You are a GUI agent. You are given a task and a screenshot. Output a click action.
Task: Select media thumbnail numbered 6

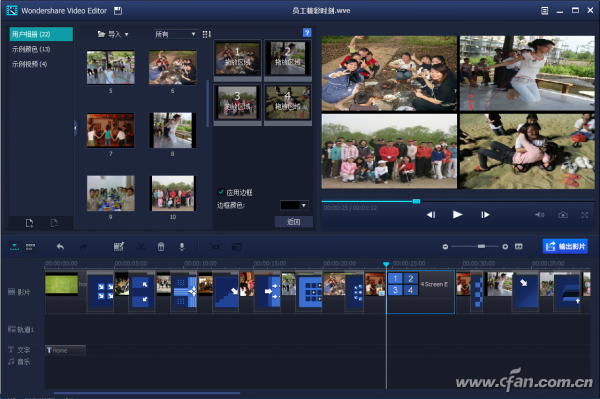pos(173,67)
